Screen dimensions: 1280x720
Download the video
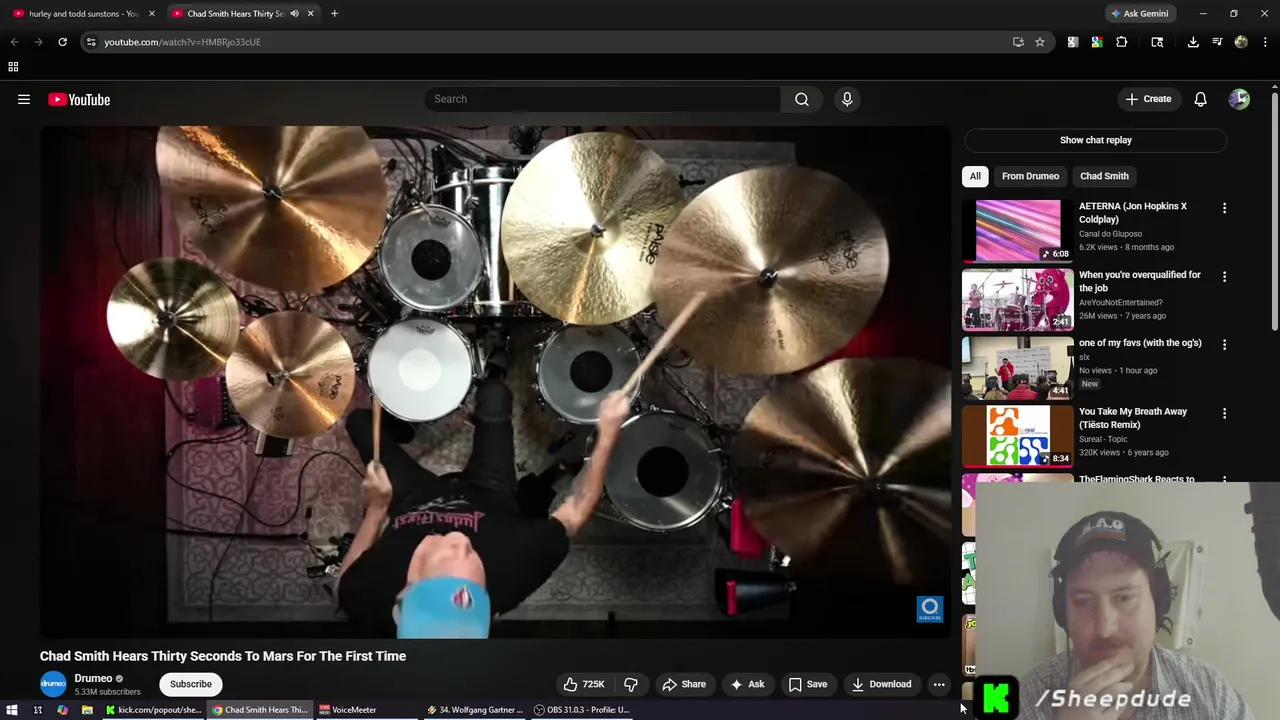881,684
